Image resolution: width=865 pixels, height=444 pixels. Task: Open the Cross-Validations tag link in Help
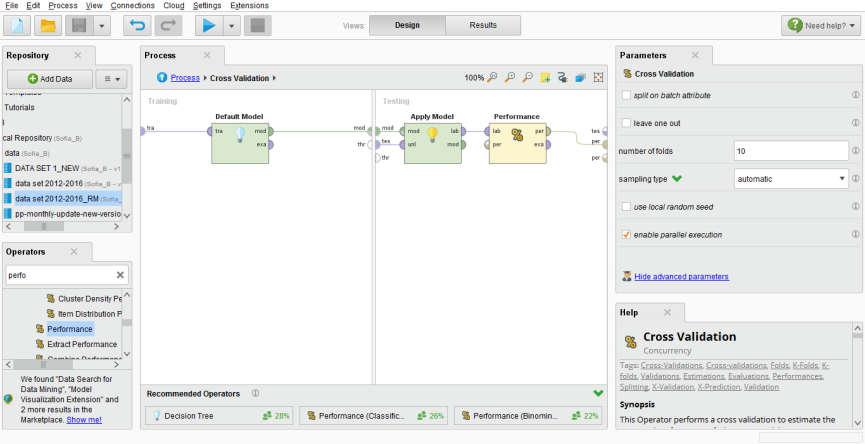click(671, 365)
